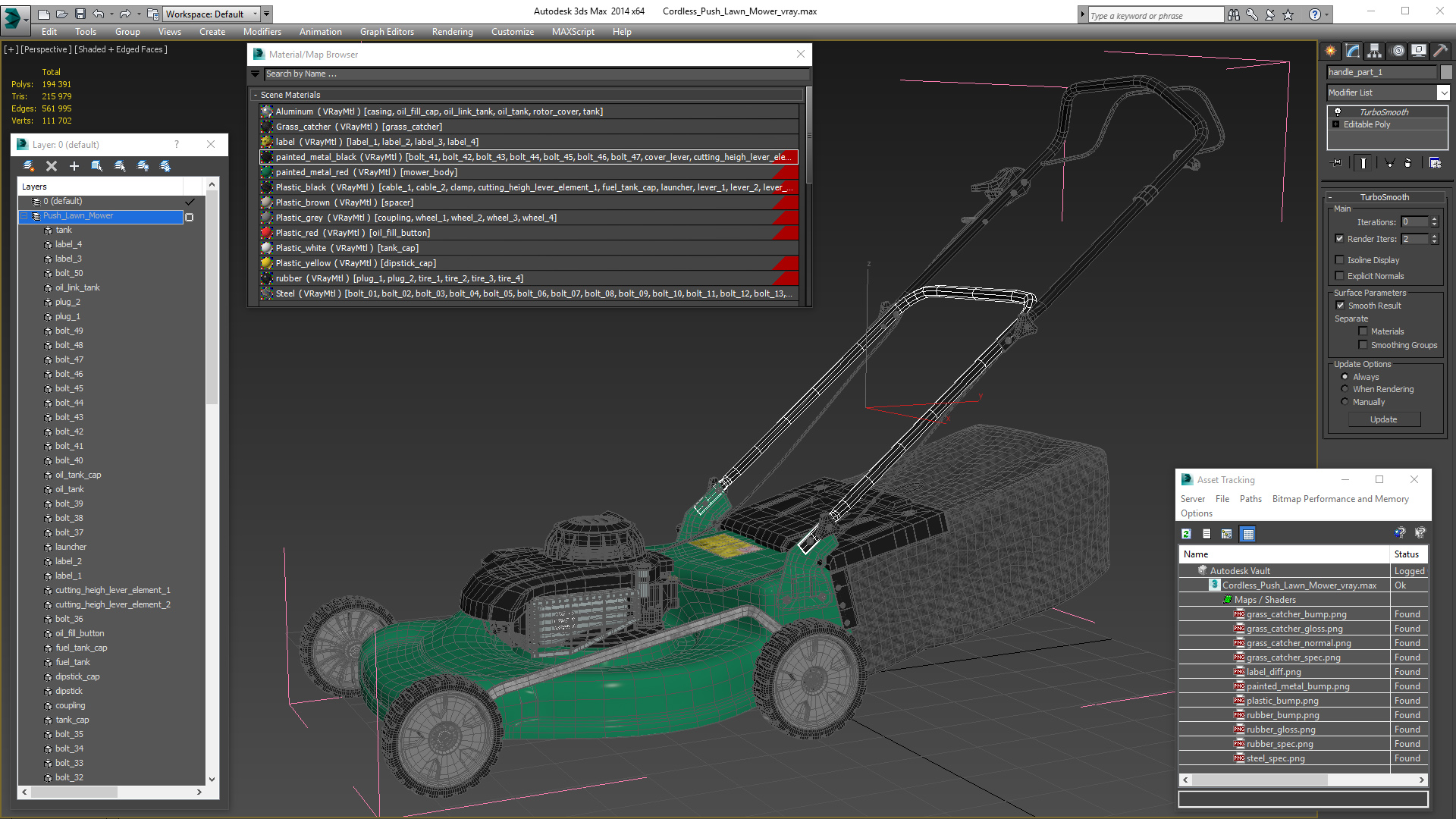This screenshot has width=1456, height=819.
Task: Open the Modifiers menu
Action: click(262, 32)
